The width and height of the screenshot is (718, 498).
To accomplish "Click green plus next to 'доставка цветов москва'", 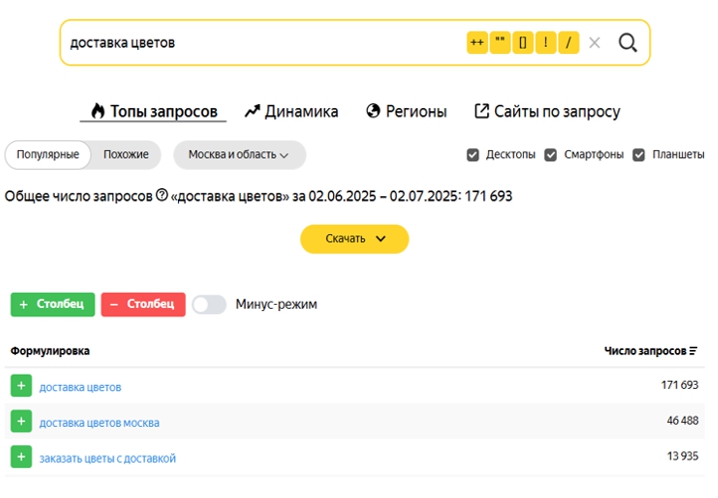I will pos(21,422).
